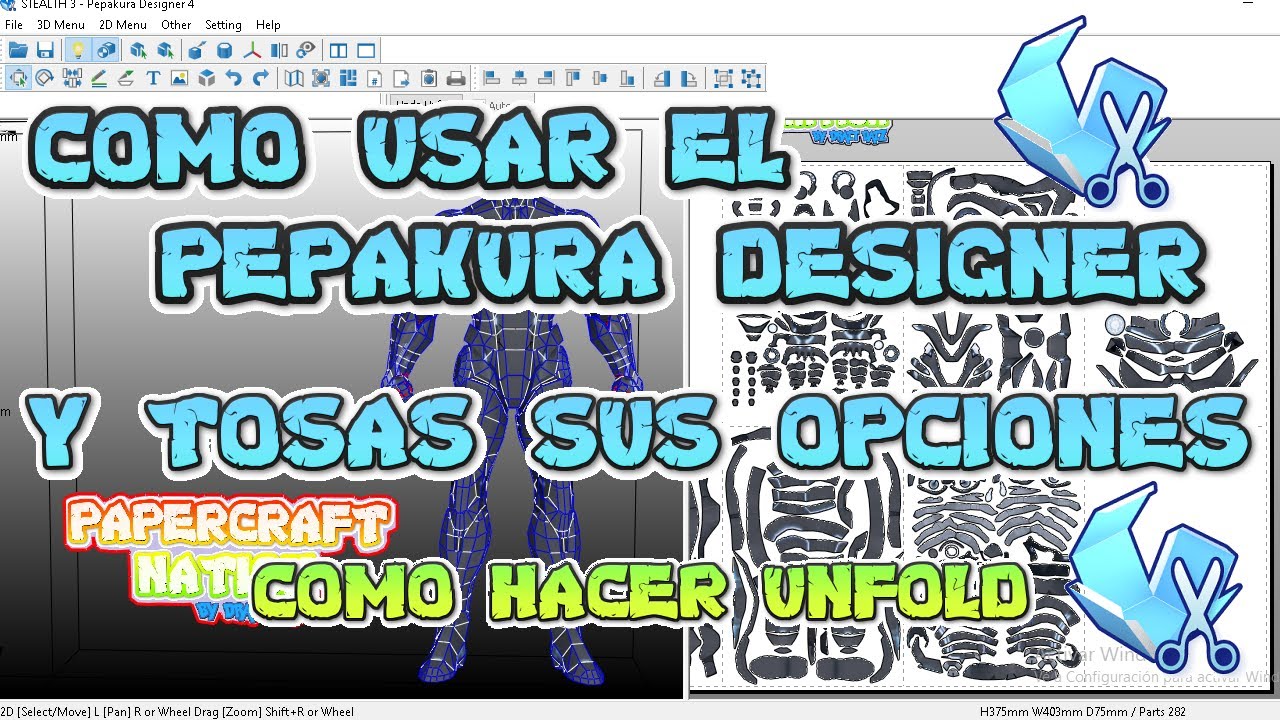This screenshot has height=720, width=1280.
Task: Click the arrange parts layout icon
Action: pyautogui.click(x=348, y=78)
